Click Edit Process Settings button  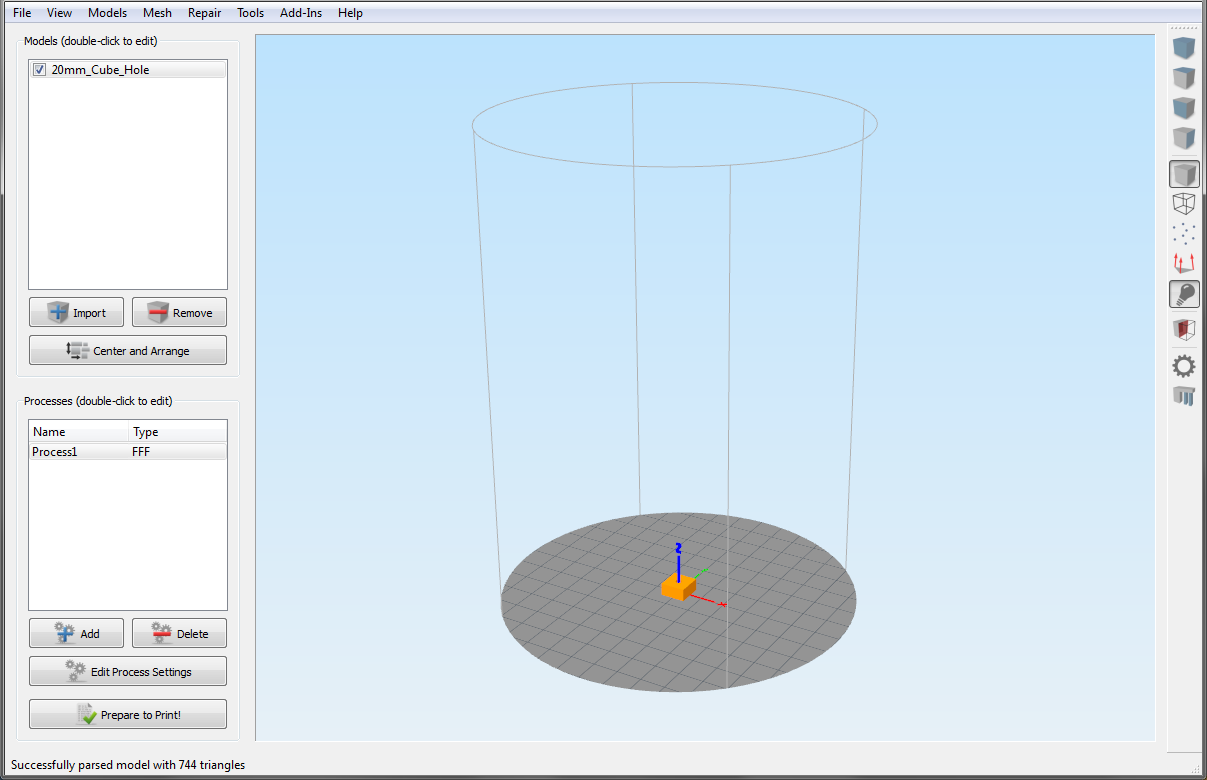pyautogui.click(x=128, y=671)
